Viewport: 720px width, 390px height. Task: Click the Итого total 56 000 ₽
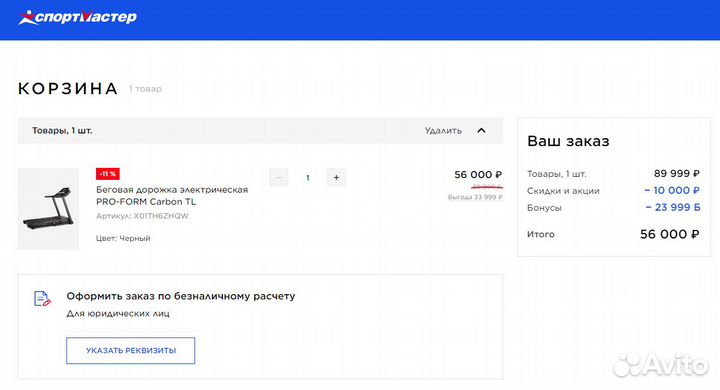[669, 234]
